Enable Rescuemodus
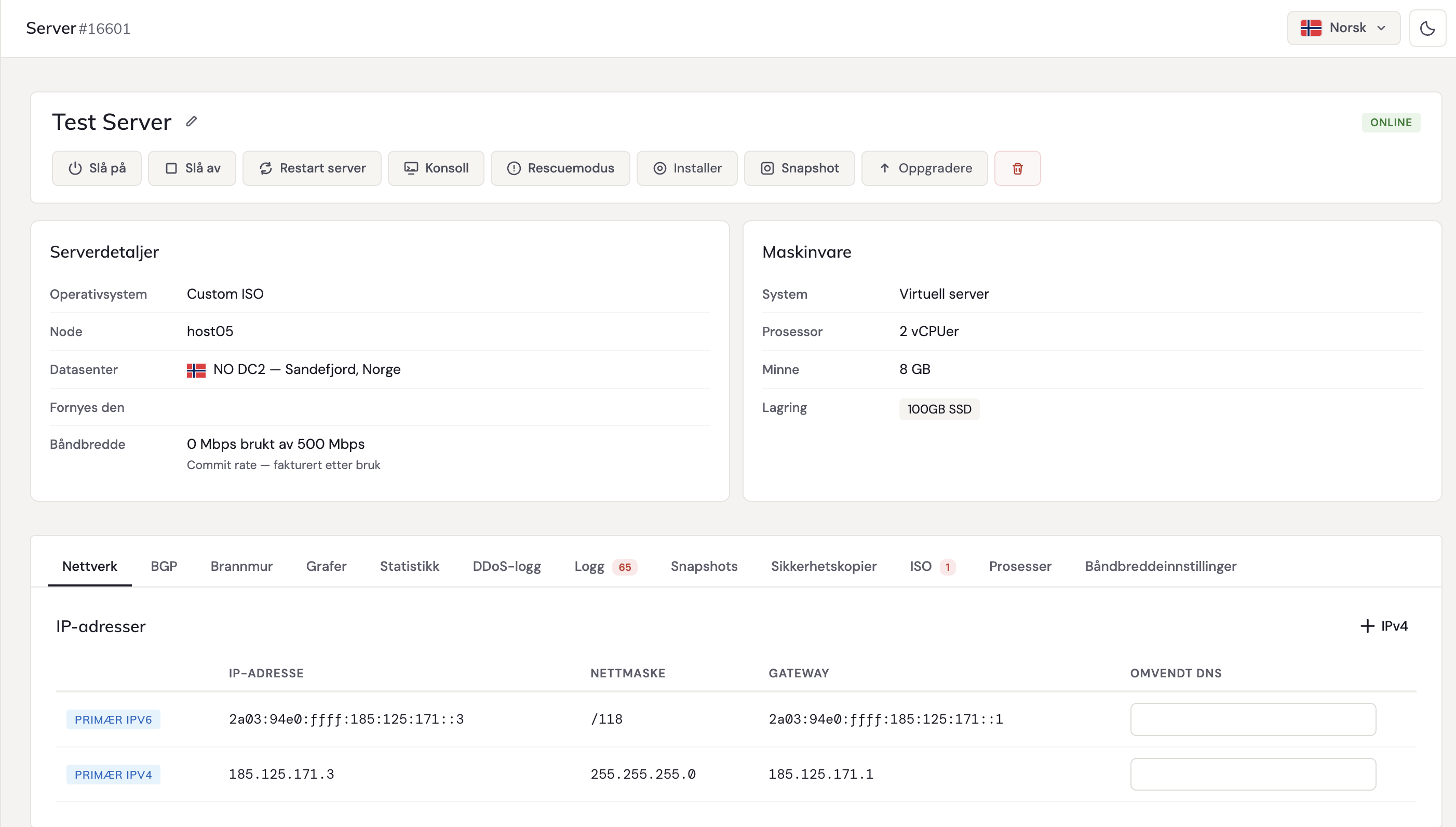Screen dimensions: 1456x827 tap(560, 168)
